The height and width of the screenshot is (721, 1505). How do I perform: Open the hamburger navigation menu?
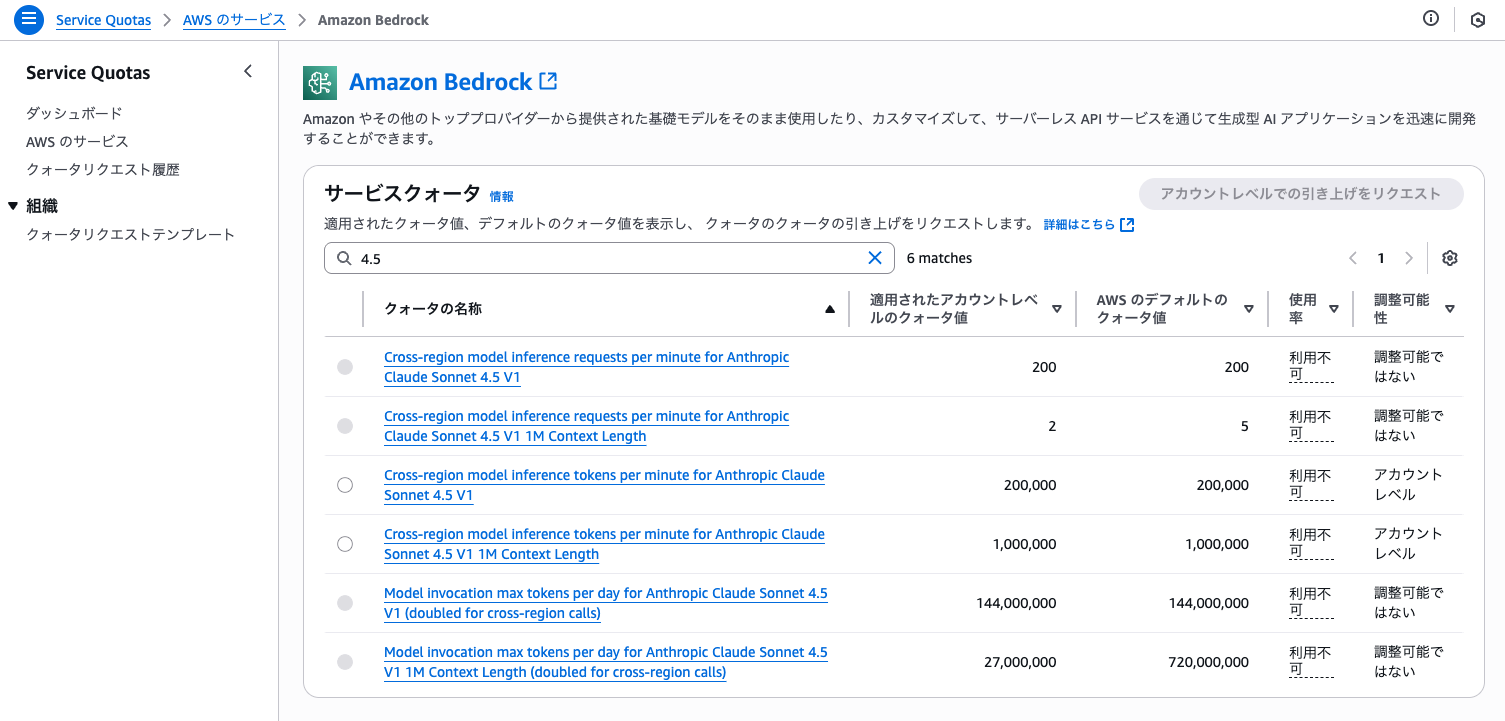(28, 19)
